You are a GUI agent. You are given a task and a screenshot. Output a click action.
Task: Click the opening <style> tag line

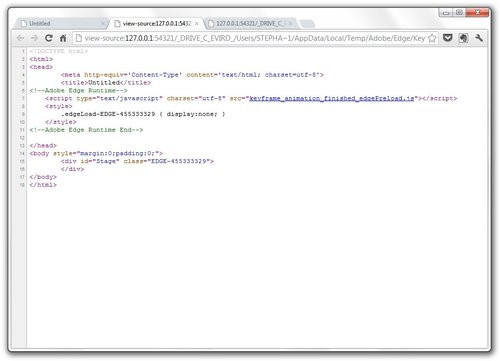[59, 106]
